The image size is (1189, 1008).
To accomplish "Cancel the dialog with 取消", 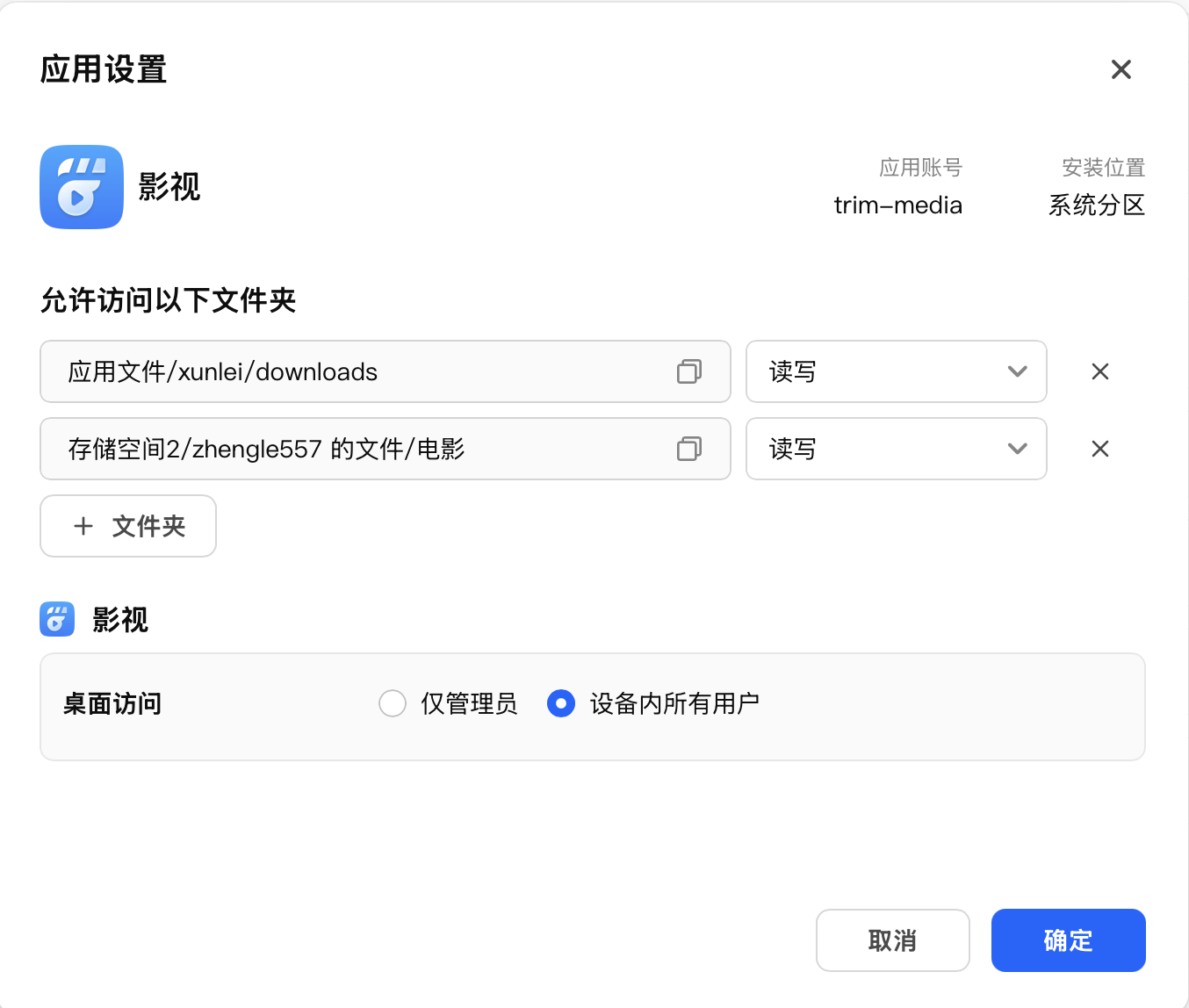I will point(892,940).
